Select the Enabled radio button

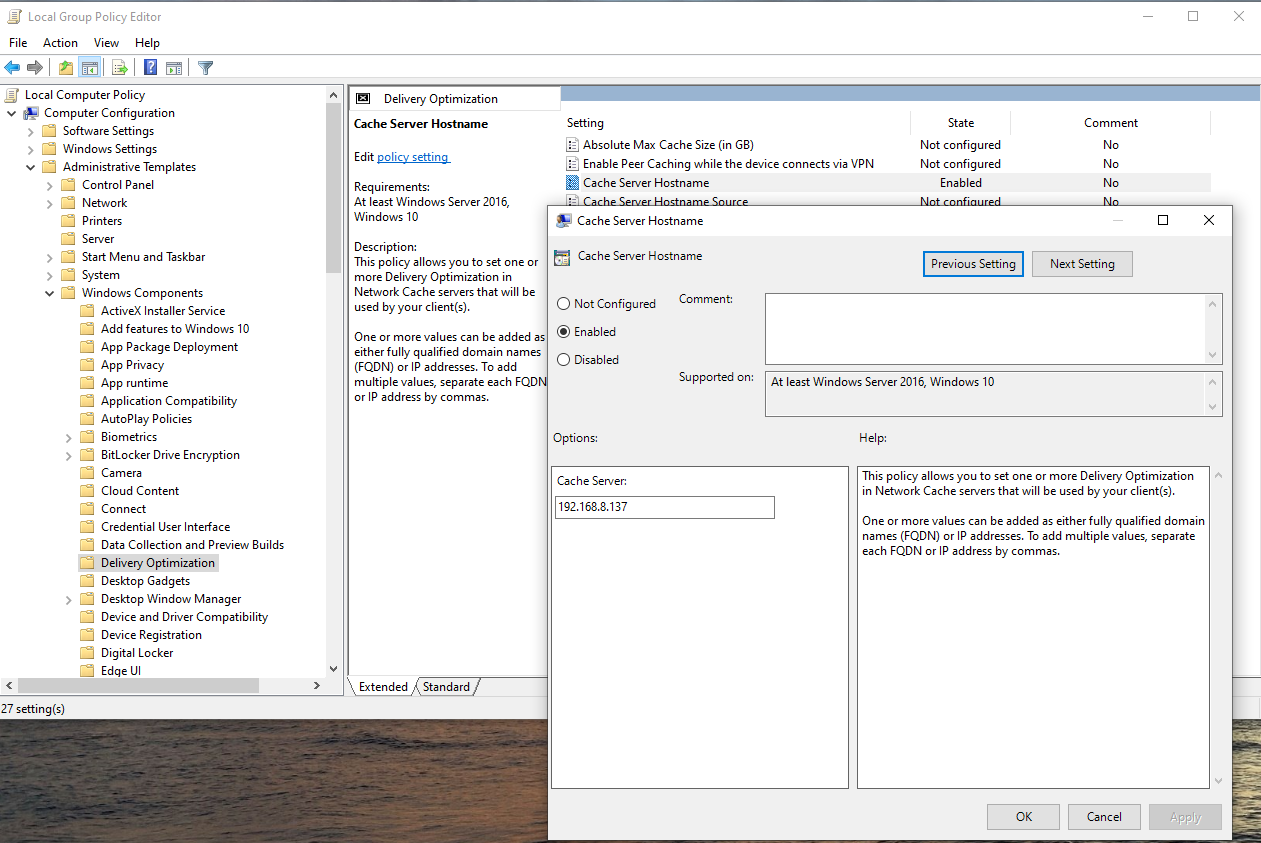pyautogui.click(x=564, y=332)
